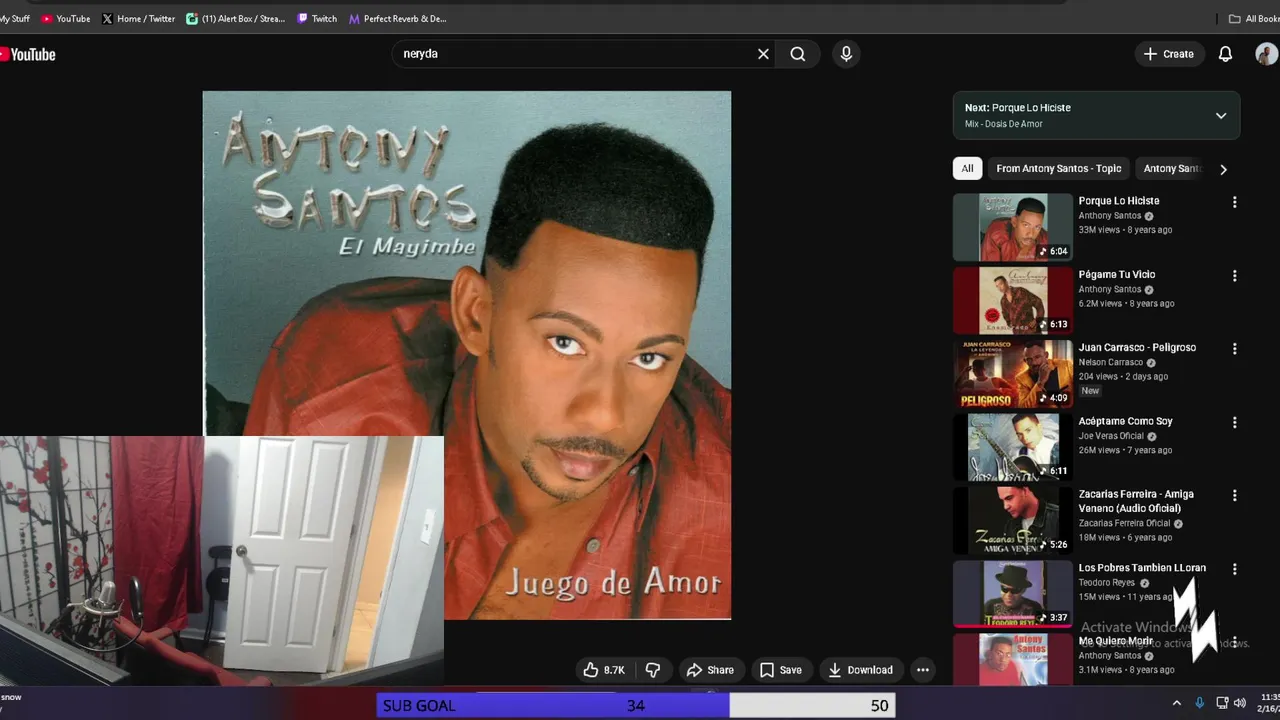Clear the search text with the X
Viewport: 1280px width, 720px height.
coord(763,54)
